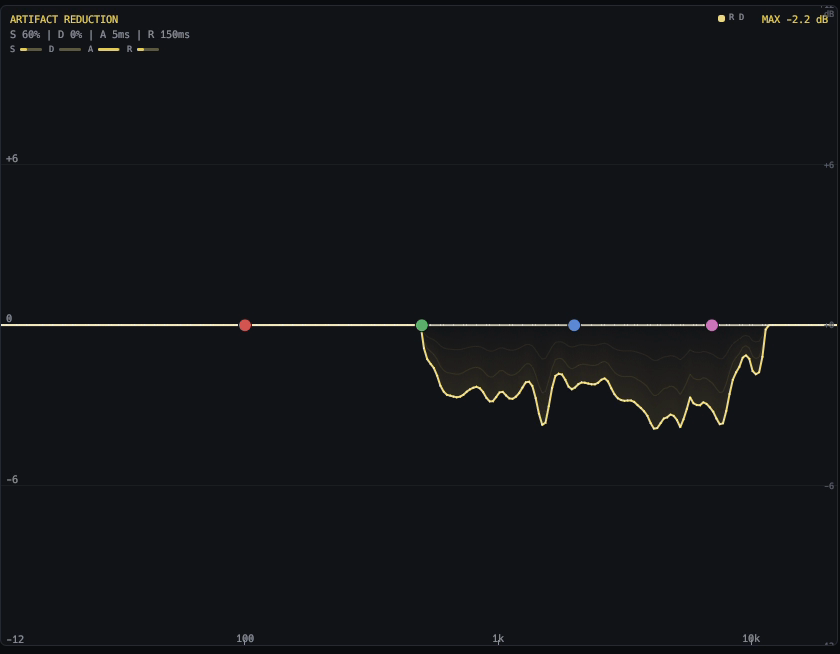Adjust the R mini slider bar
840x654 pixels.
point(148,49)
